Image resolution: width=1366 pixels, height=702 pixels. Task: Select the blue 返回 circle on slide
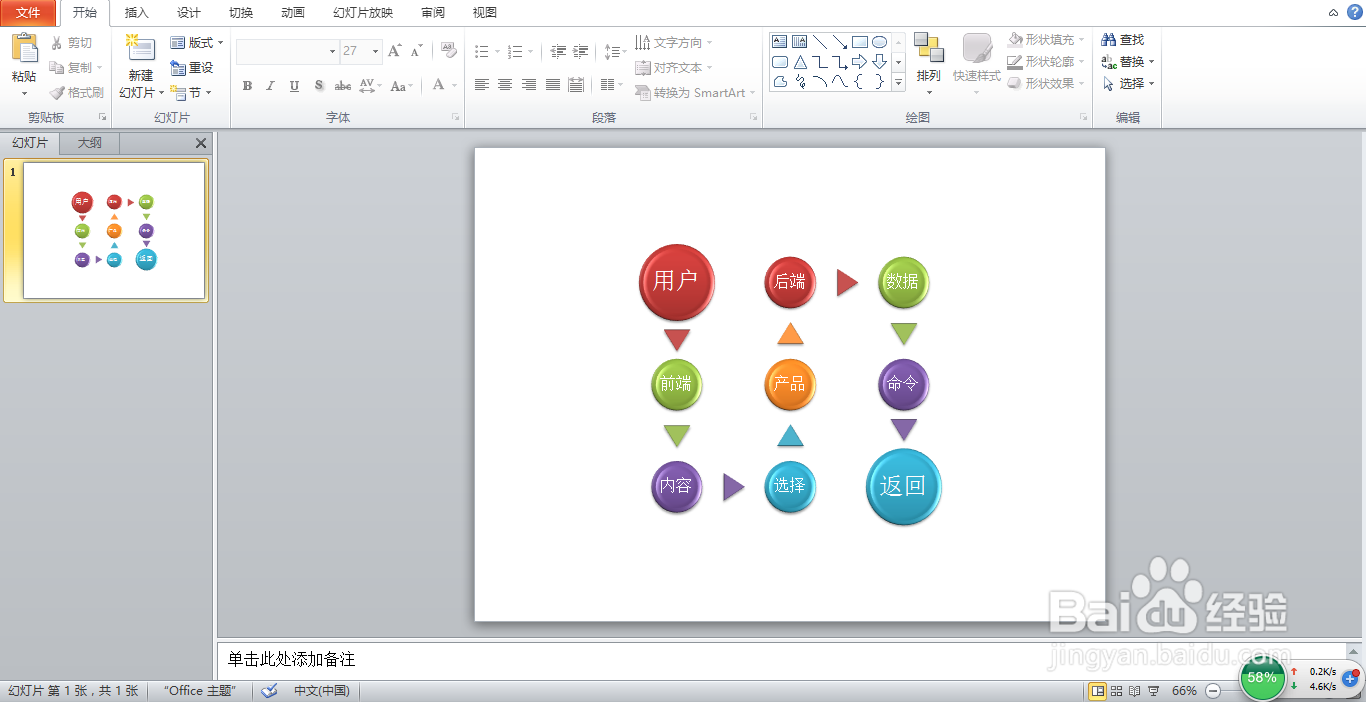pyautogui.click(x=904, y=487)
